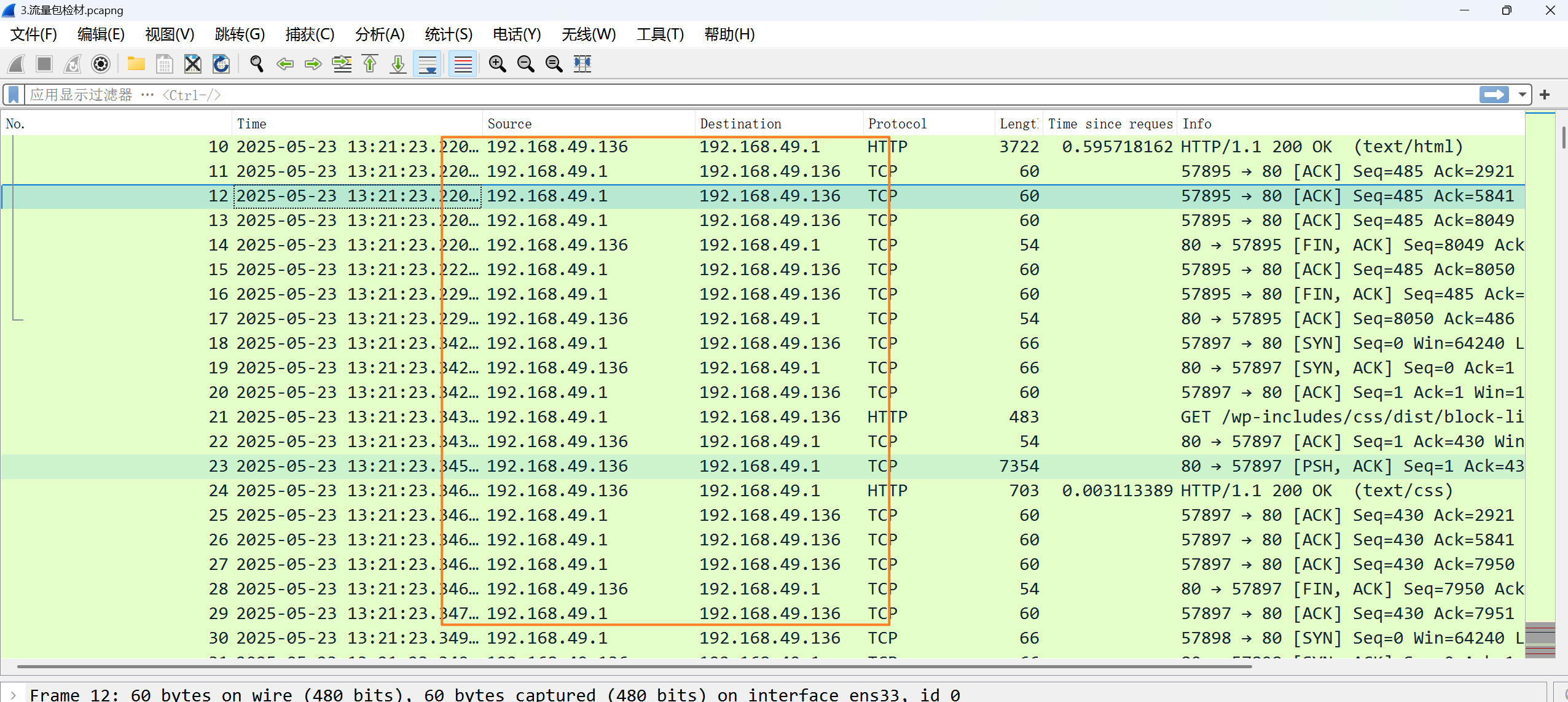This screenshot has width=1568, height=702.
Task: Go to the first packet arrow
Action: 370,64
